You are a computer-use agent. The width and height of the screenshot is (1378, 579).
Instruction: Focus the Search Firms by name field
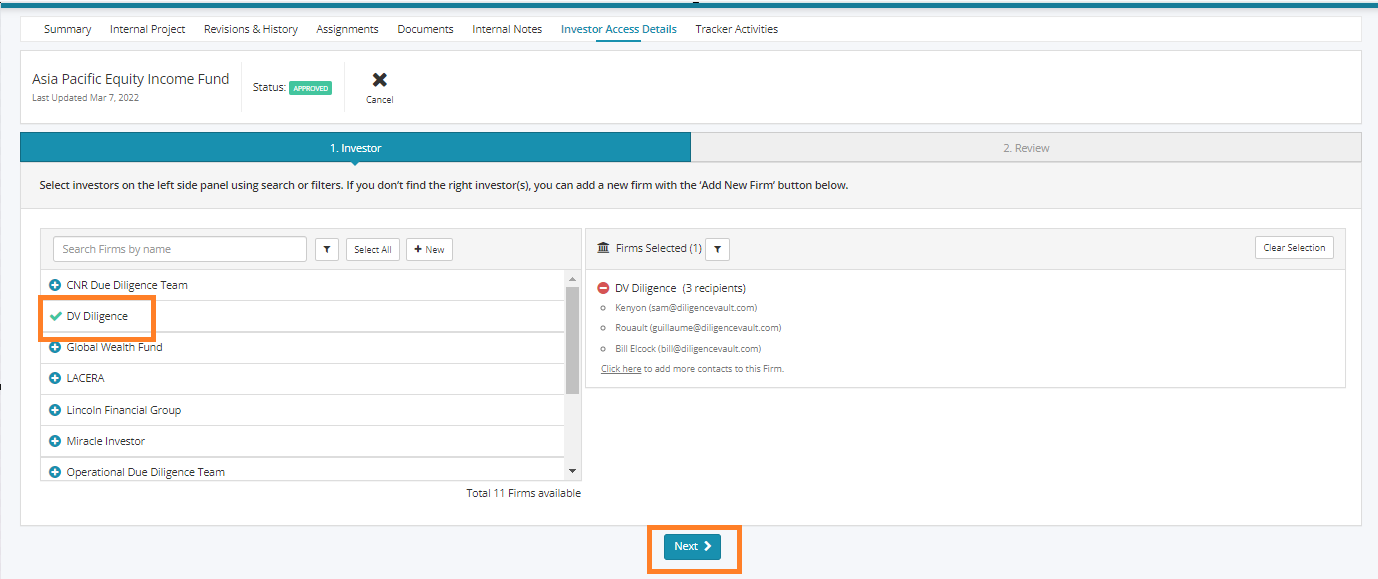[x=180, y=249]
